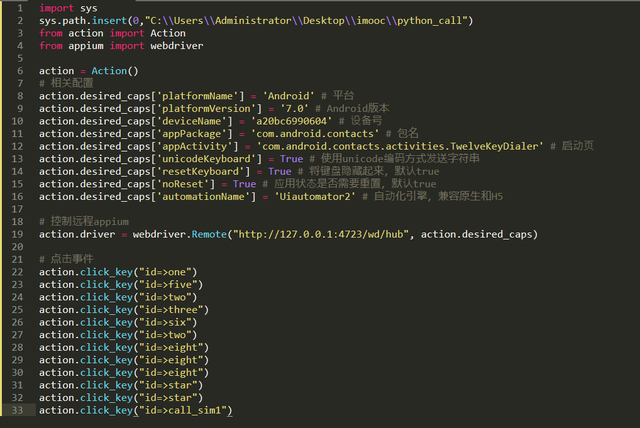Click the 'platformVersion' key
Viewport: 640px width, 428px height.
pos(206,109)
